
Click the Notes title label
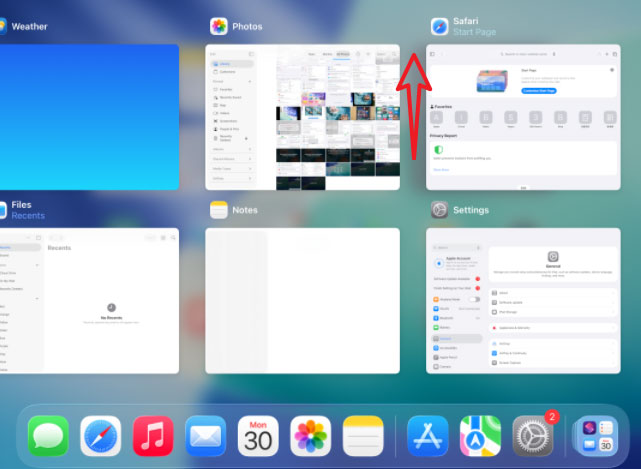tap(245, 210)
